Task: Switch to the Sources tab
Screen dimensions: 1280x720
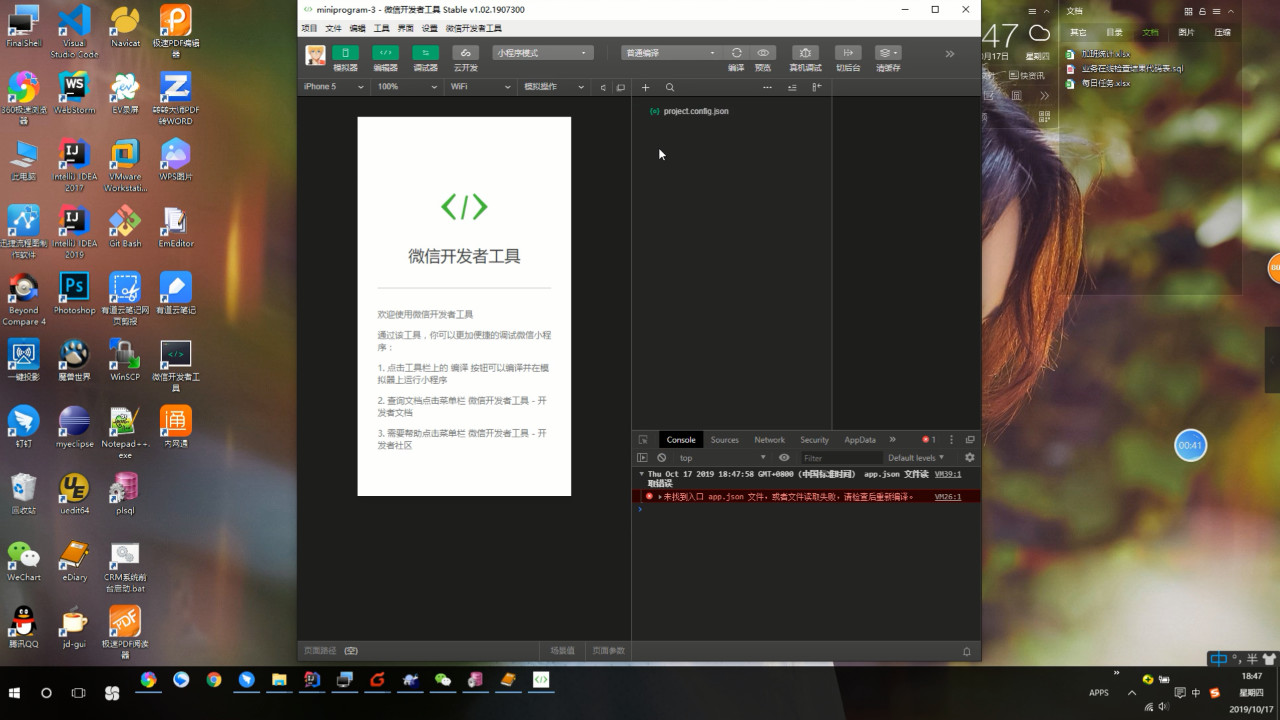Action: (725, 440)
